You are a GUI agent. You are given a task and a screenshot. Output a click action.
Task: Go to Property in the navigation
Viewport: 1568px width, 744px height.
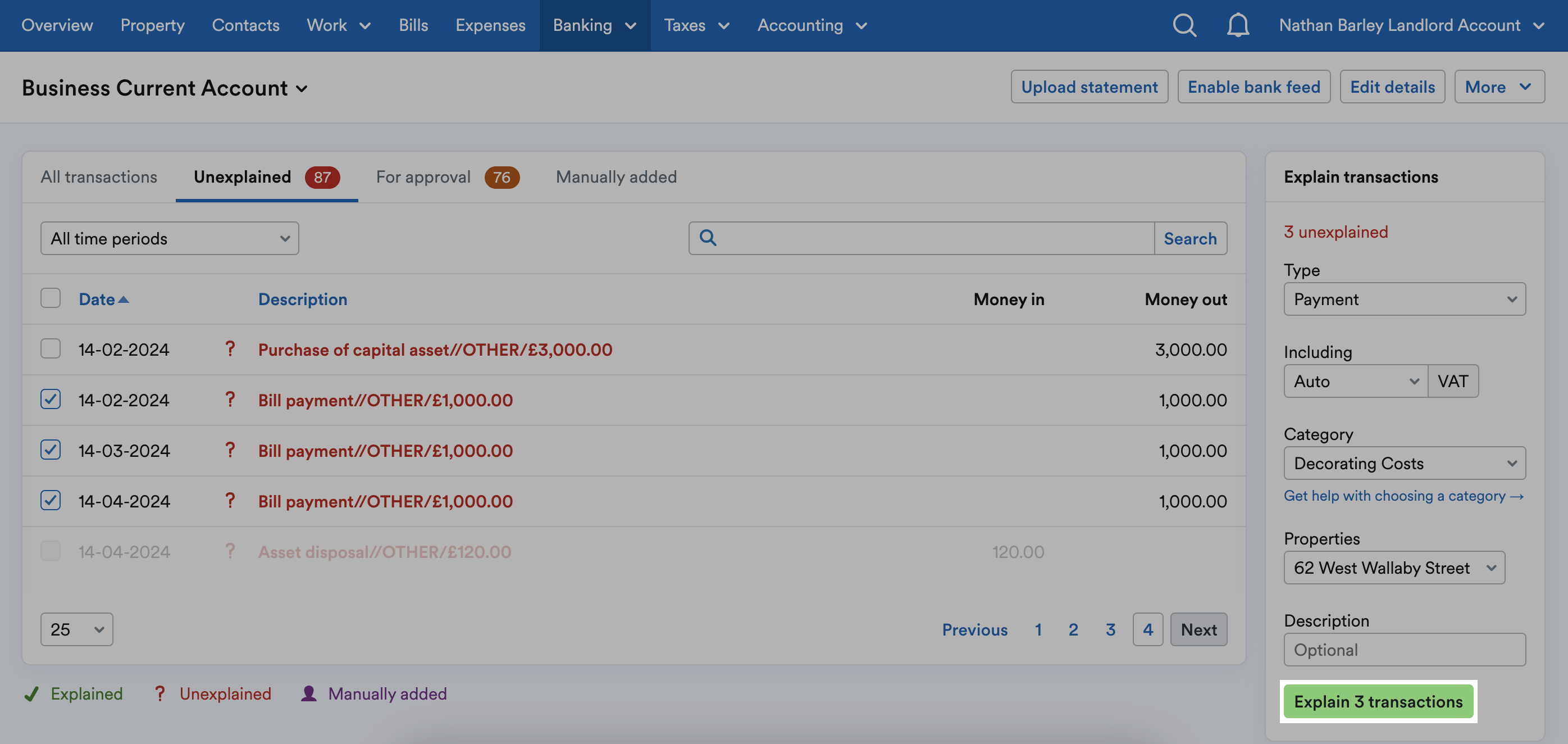pos(152,25)
